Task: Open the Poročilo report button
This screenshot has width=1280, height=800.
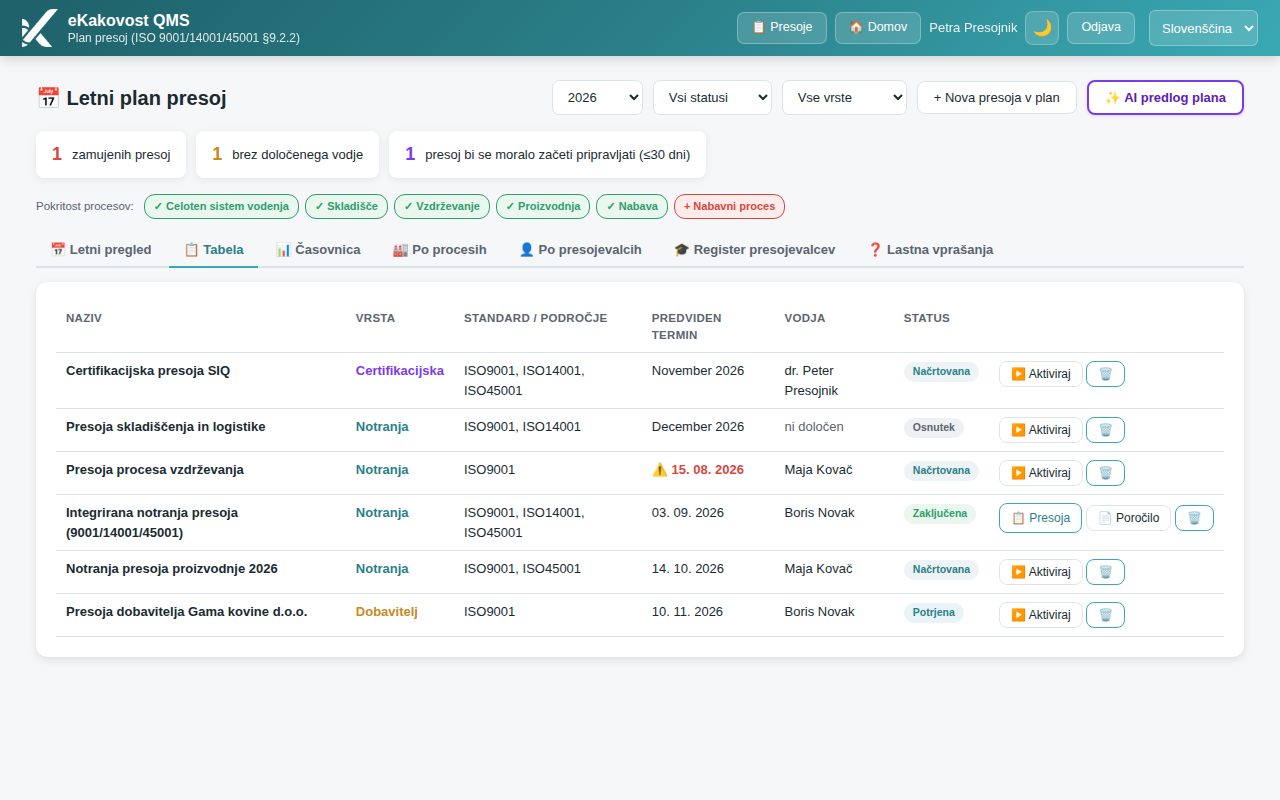Action: [1128, 518]
